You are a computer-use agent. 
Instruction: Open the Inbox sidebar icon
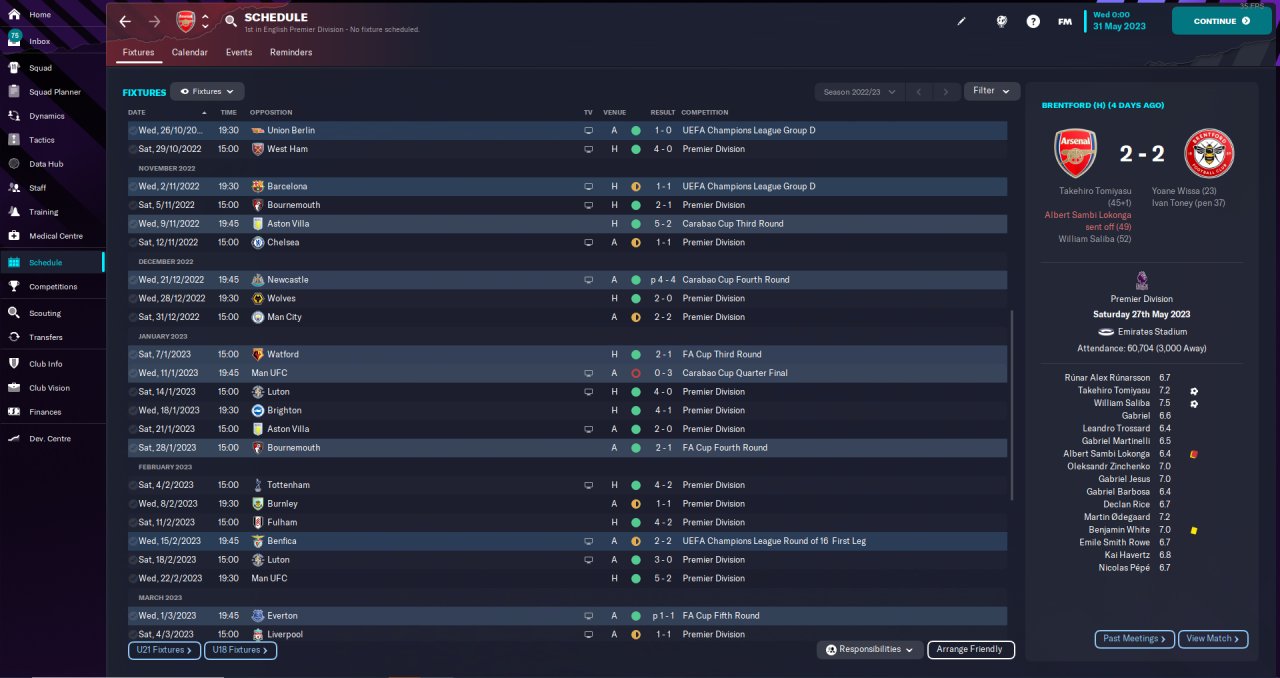14,40
